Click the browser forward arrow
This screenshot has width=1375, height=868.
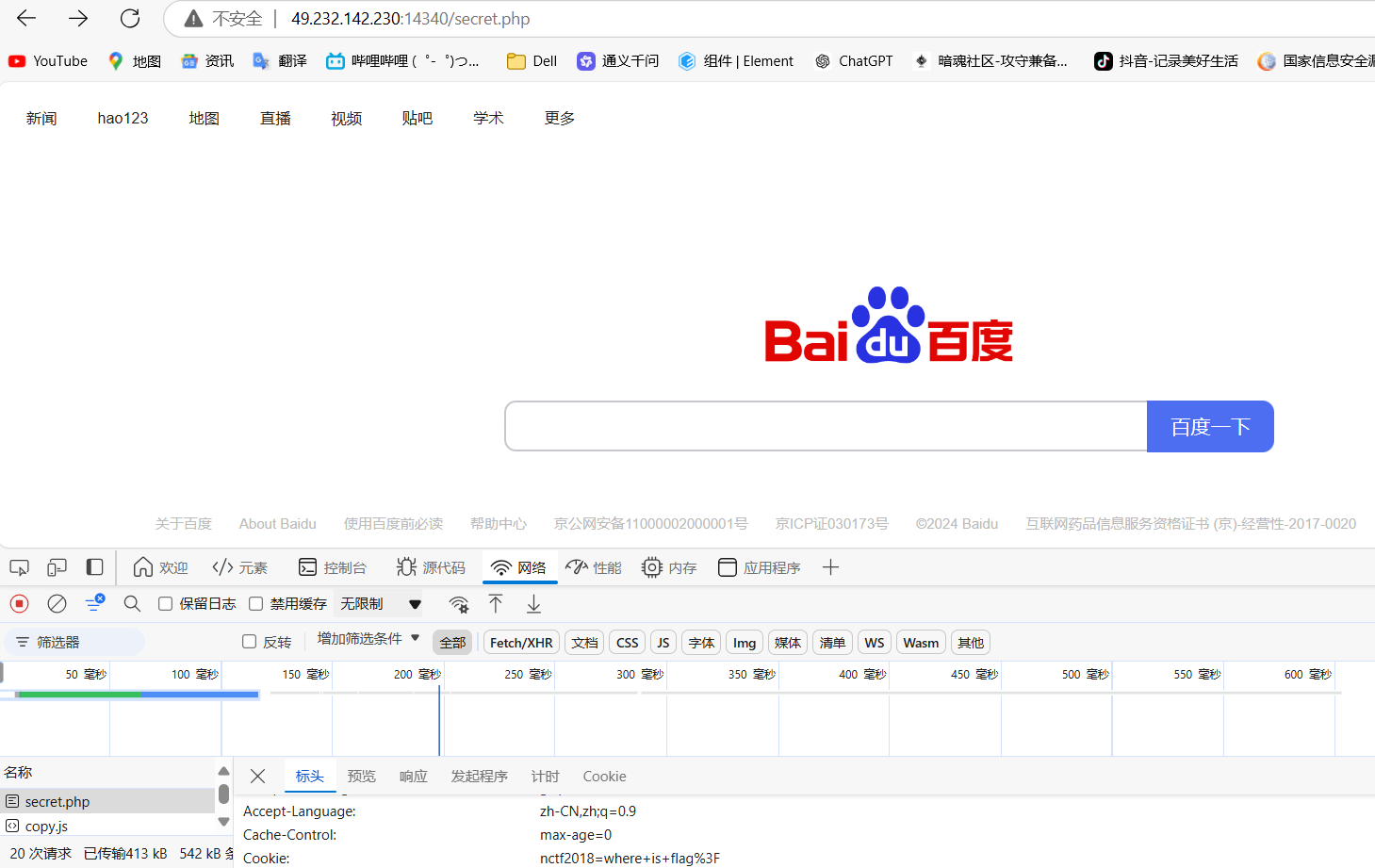tap(78, 18)
